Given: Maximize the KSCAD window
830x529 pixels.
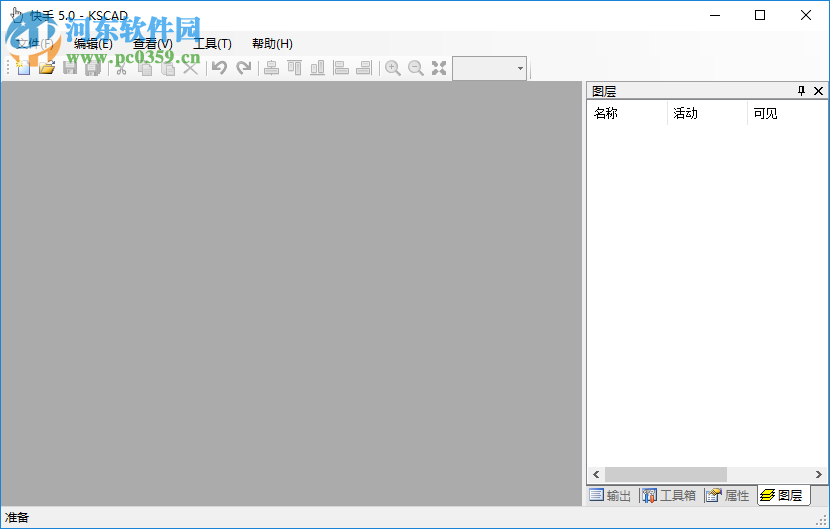Looking at the screenshot, I should (x=760, y=15).
